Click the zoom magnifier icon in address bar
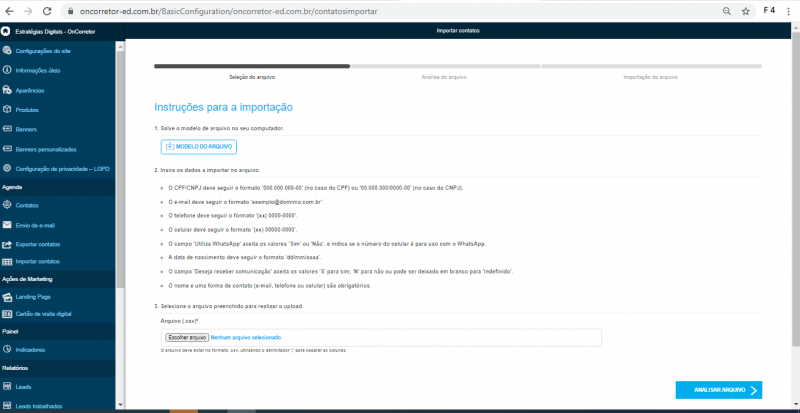Viewport: 800px width, 413px height. [x=727, y=11]
